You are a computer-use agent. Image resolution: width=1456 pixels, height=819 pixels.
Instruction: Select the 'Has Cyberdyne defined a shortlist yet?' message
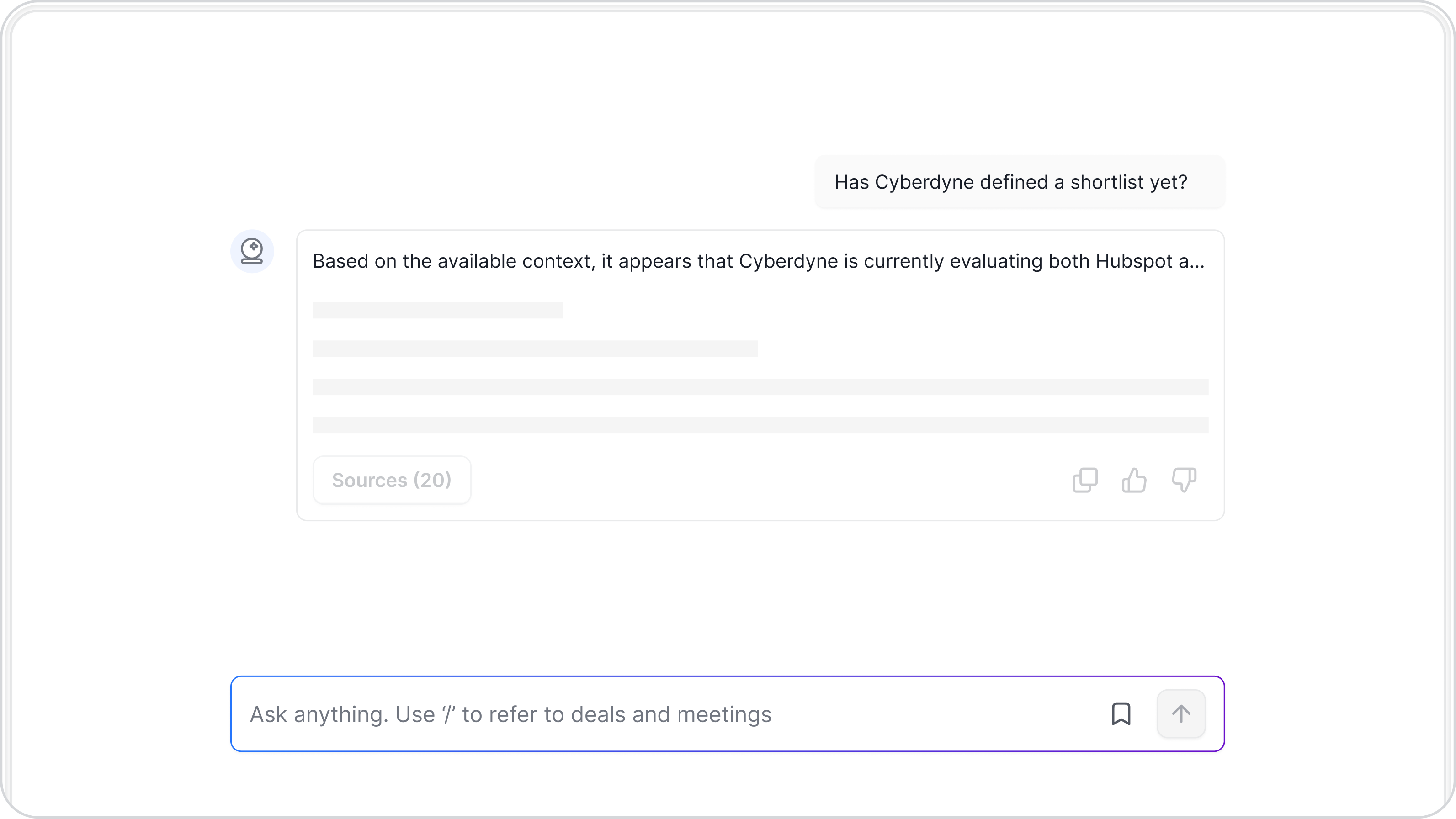pyautogui.click(x=1019, y=182)
